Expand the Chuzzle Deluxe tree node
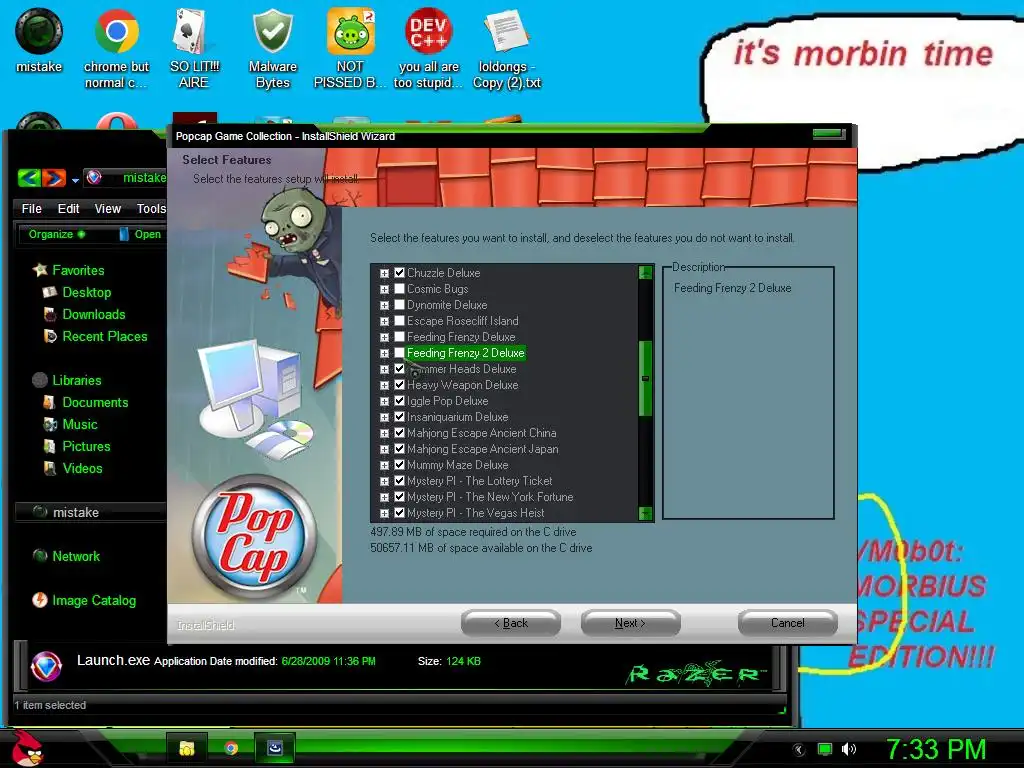Image resolution: width=1024 pixels, height=768 pixels. pyautogui.click(x=384, y=273)
